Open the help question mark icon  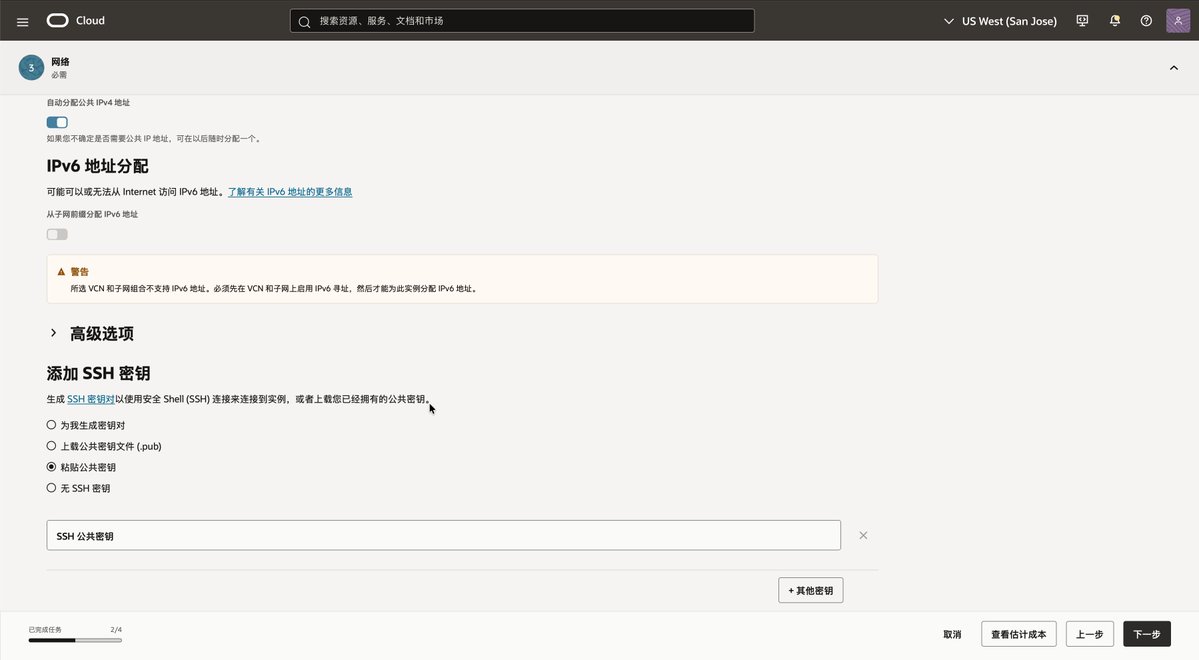point(1146,21)
